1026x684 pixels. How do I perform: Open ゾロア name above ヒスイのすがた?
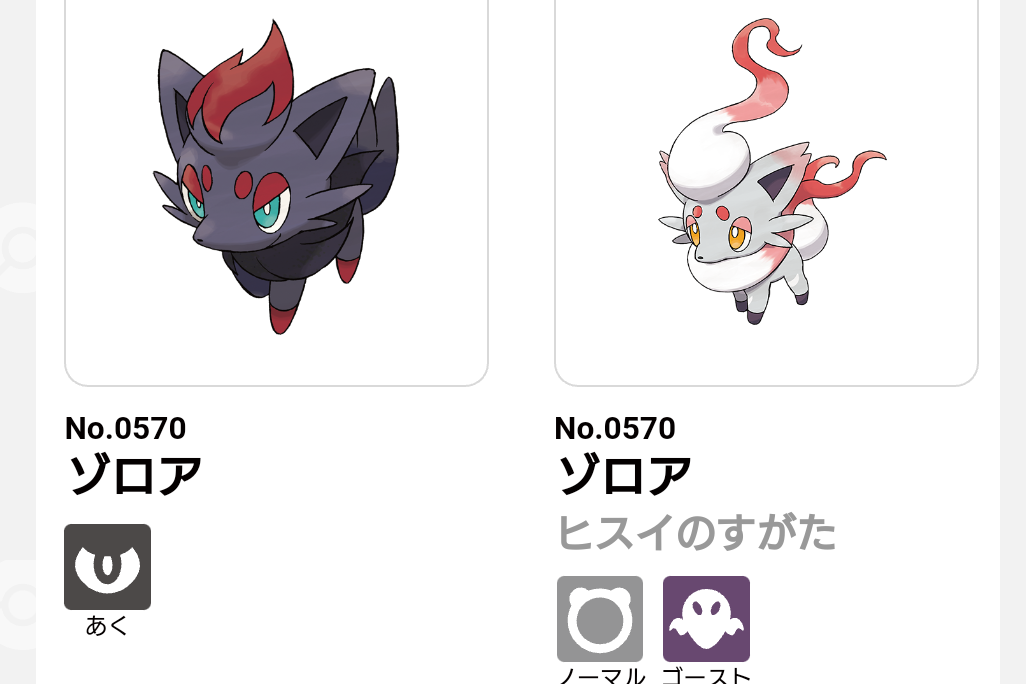(x=624, y=475)
